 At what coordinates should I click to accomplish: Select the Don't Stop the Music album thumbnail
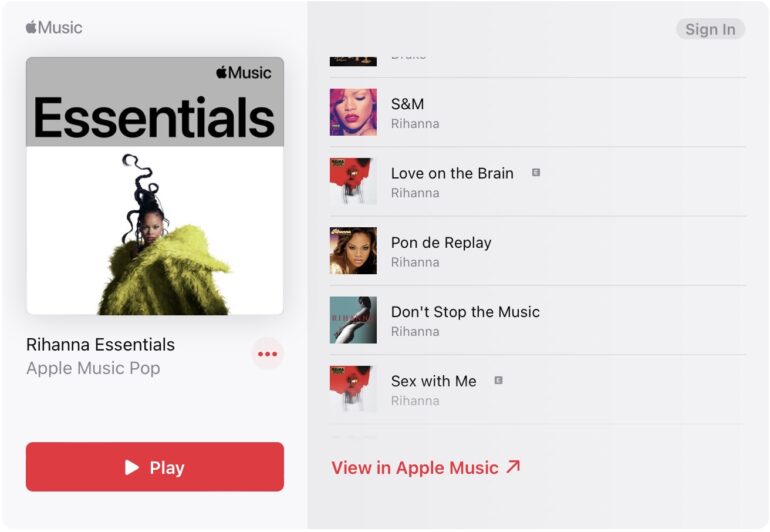click(353, 320)
